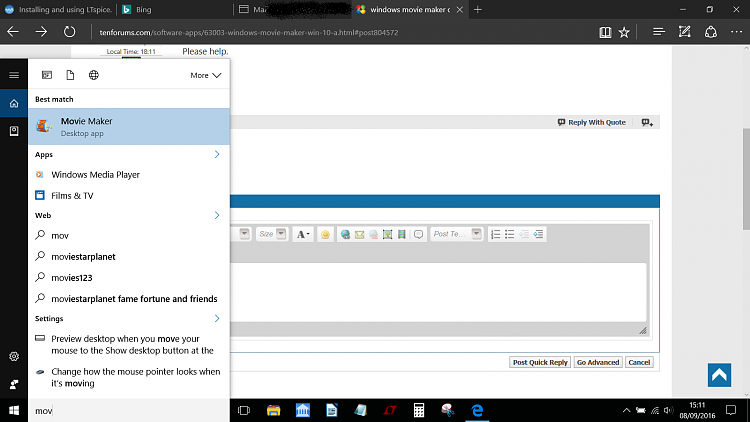750x422 pixels.
Task: Search the web for 'mov'
Action: pyautogui.click(x=129, y=235)
